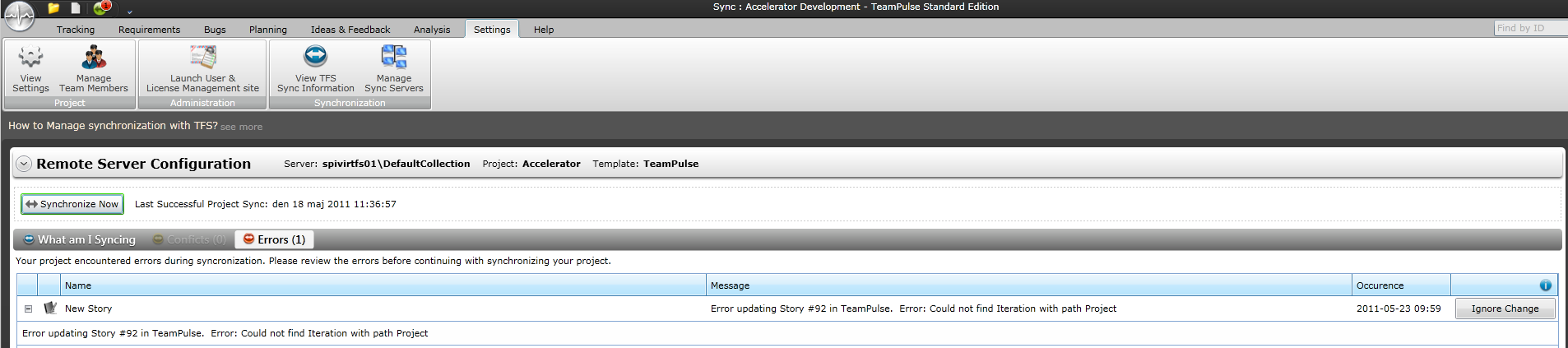This screenshot has width=1568, height=348.
Task: Click the 'see more' help link
Action: pyautogui.click(x=241, y=127)
